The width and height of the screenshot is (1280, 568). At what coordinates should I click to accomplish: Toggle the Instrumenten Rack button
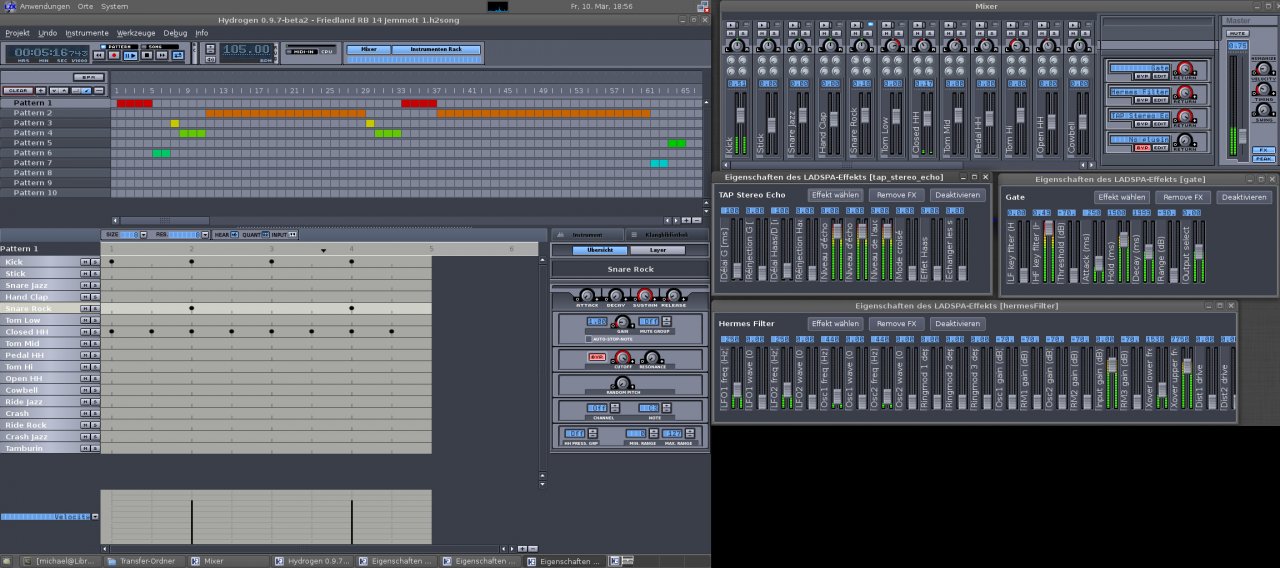coord(436,49)
